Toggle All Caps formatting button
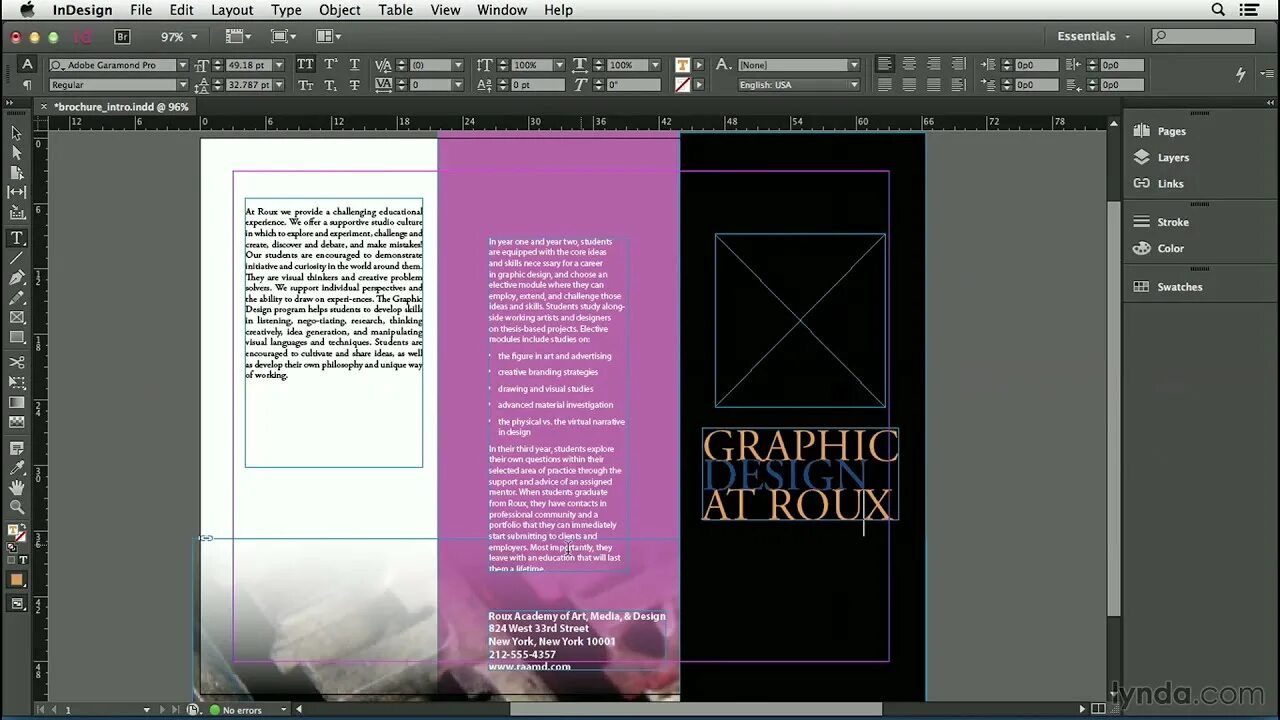The width and height of the screenshot is (1280, 720). click(x=305, y=65)
